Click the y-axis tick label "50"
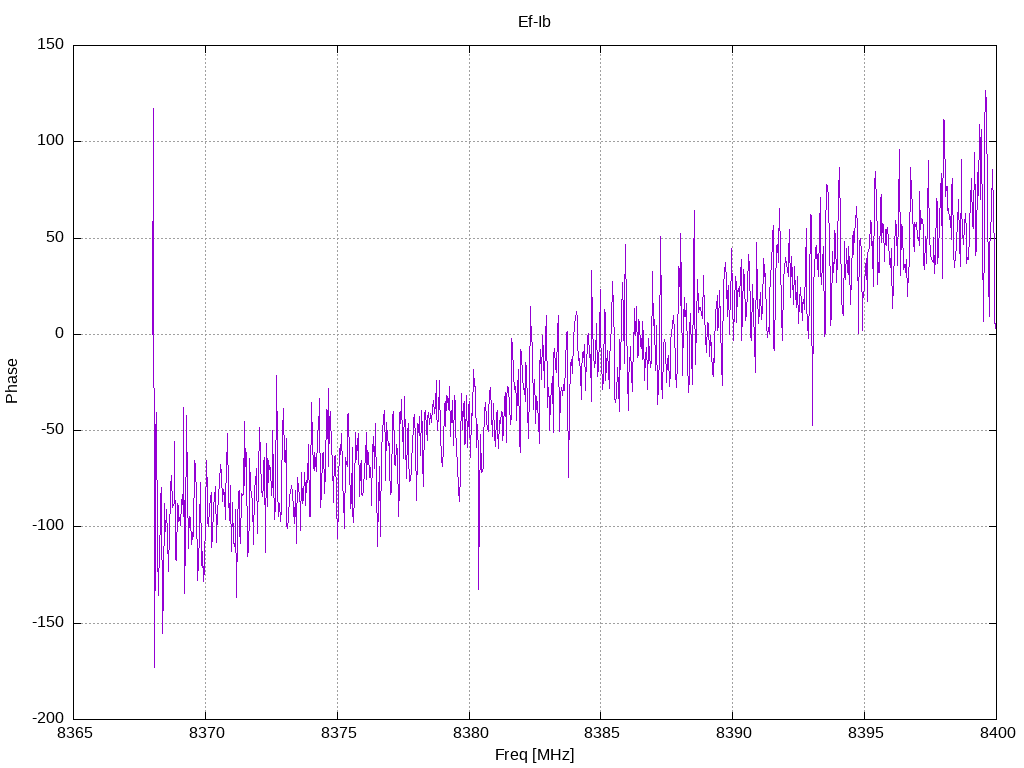This screenshot has width=1024, height=768. point(55,237)
